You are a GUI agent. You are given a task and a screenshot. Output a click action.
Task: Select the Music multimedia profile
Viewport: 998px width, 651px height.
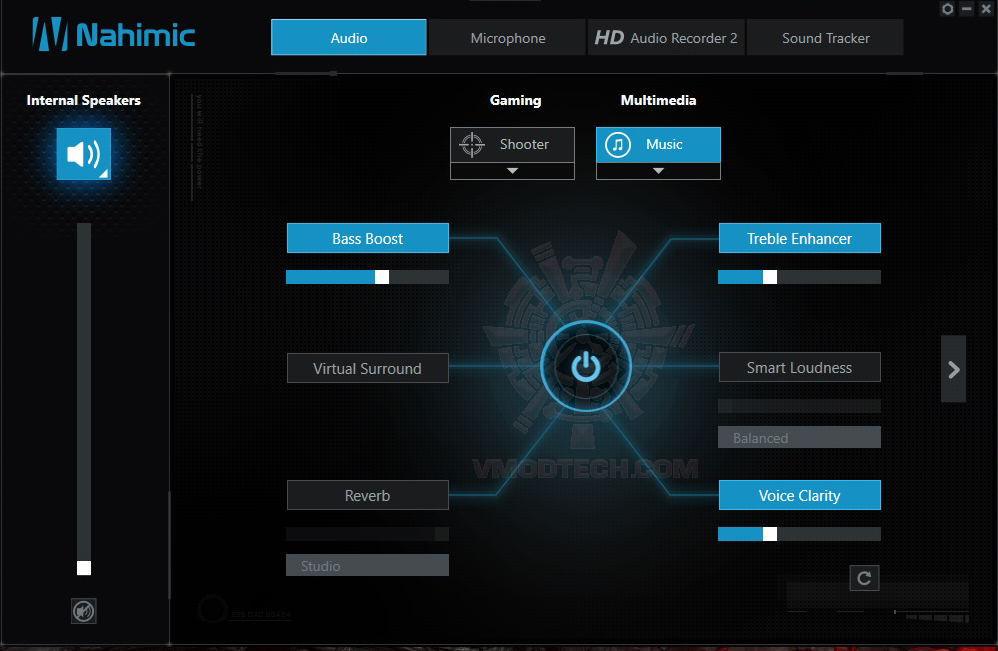point(658,144)
